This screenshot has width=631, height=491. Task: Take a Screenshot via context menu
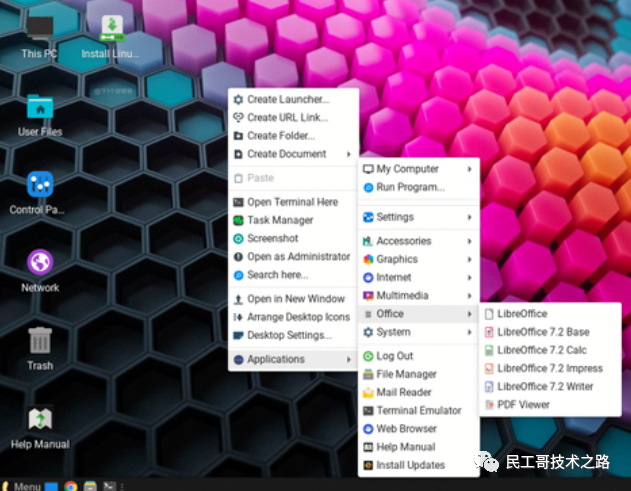click(x=293, y=238)
